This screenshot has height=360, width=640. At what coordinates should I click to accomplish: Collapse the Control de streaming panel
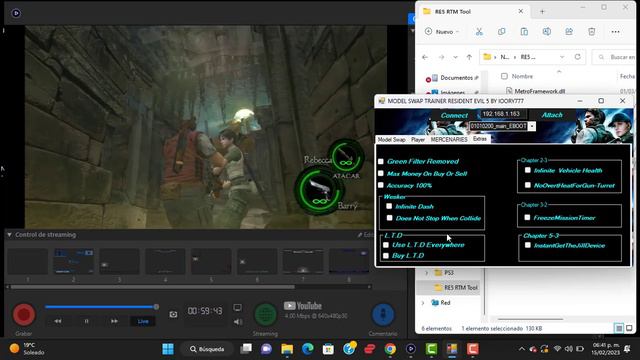coord(9,235)
